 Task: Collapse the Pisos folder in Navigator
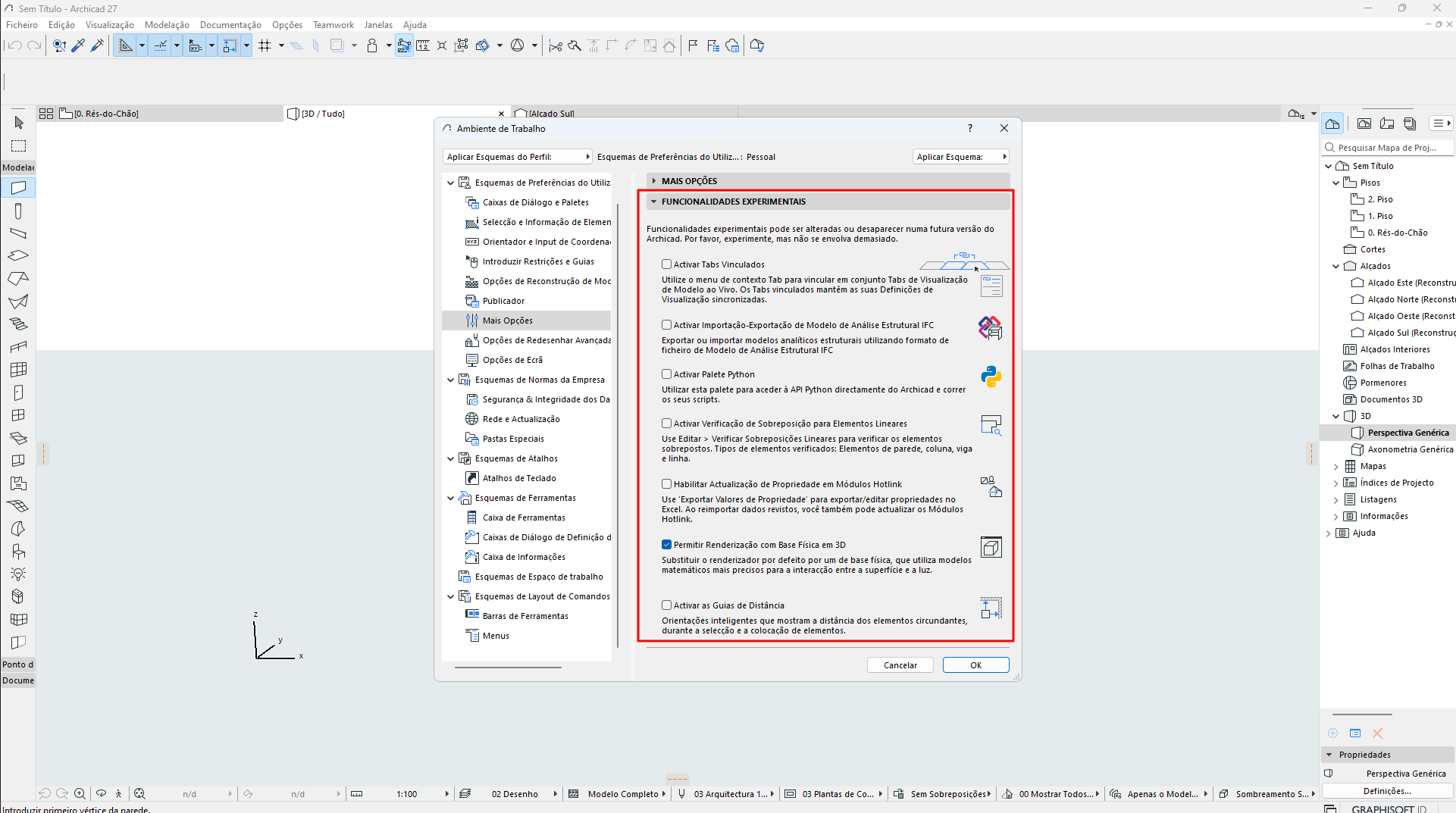click(1336, 183)
